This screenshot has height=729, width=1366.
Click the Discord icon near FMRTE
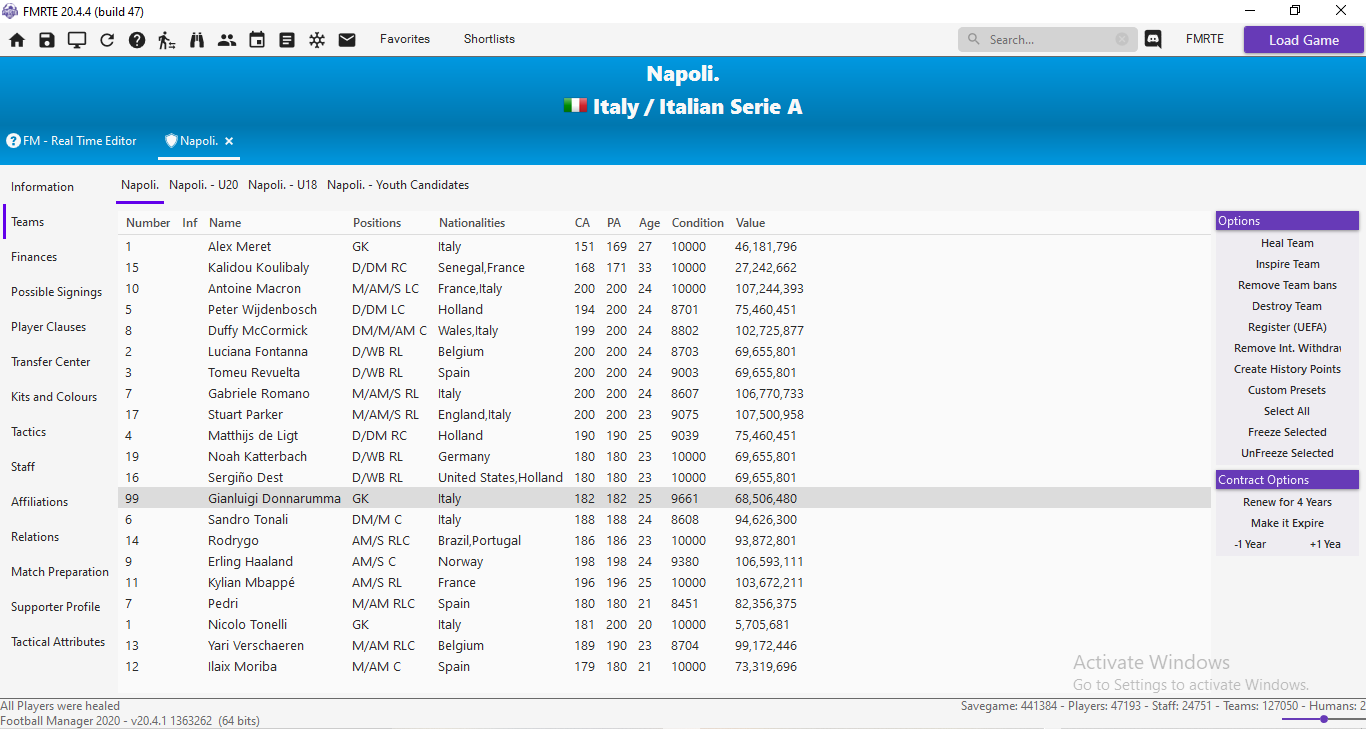pyautogui.click(x=1153, y=40)
